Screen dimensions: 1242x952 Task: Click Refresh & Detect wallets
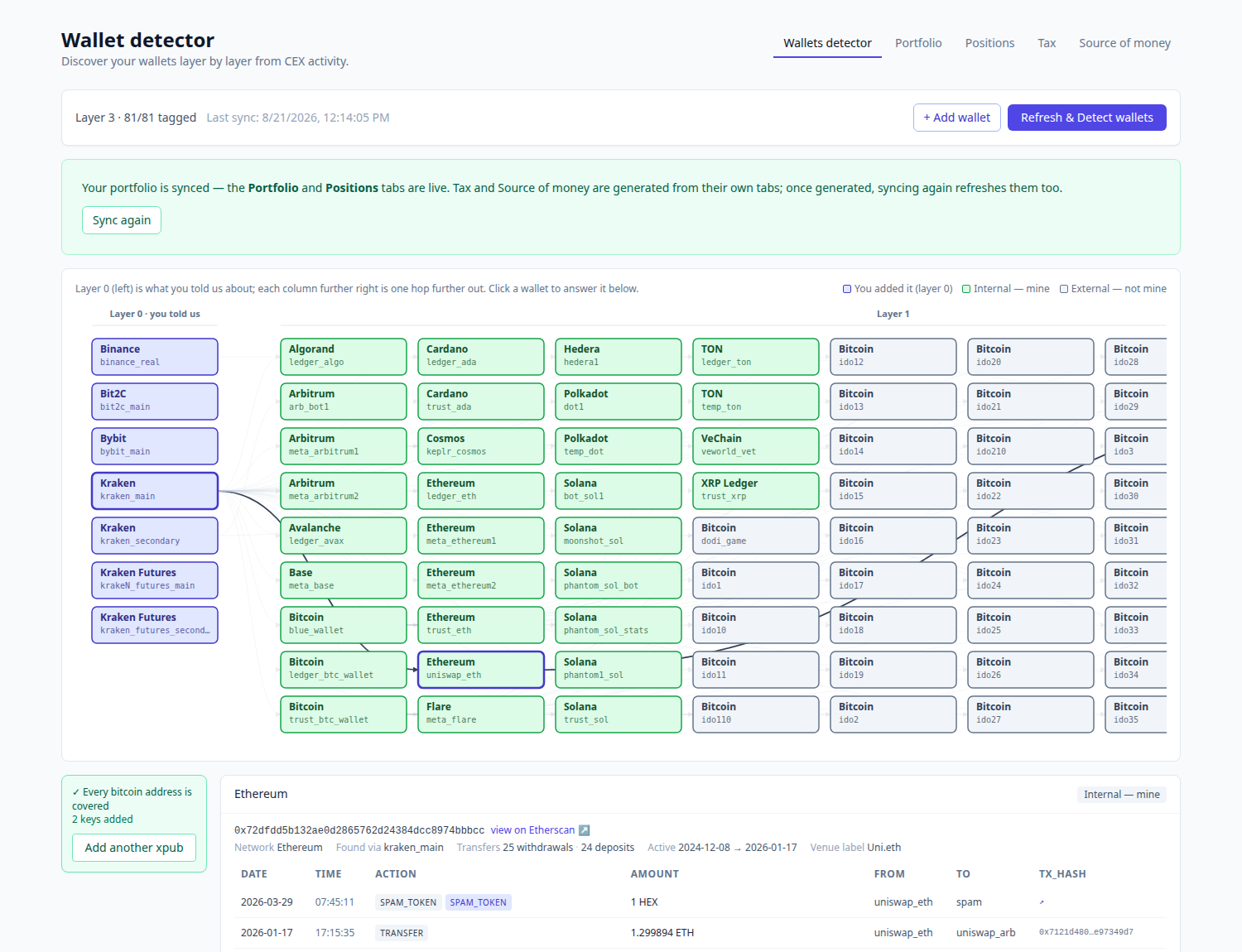(x=1086, y=118)
